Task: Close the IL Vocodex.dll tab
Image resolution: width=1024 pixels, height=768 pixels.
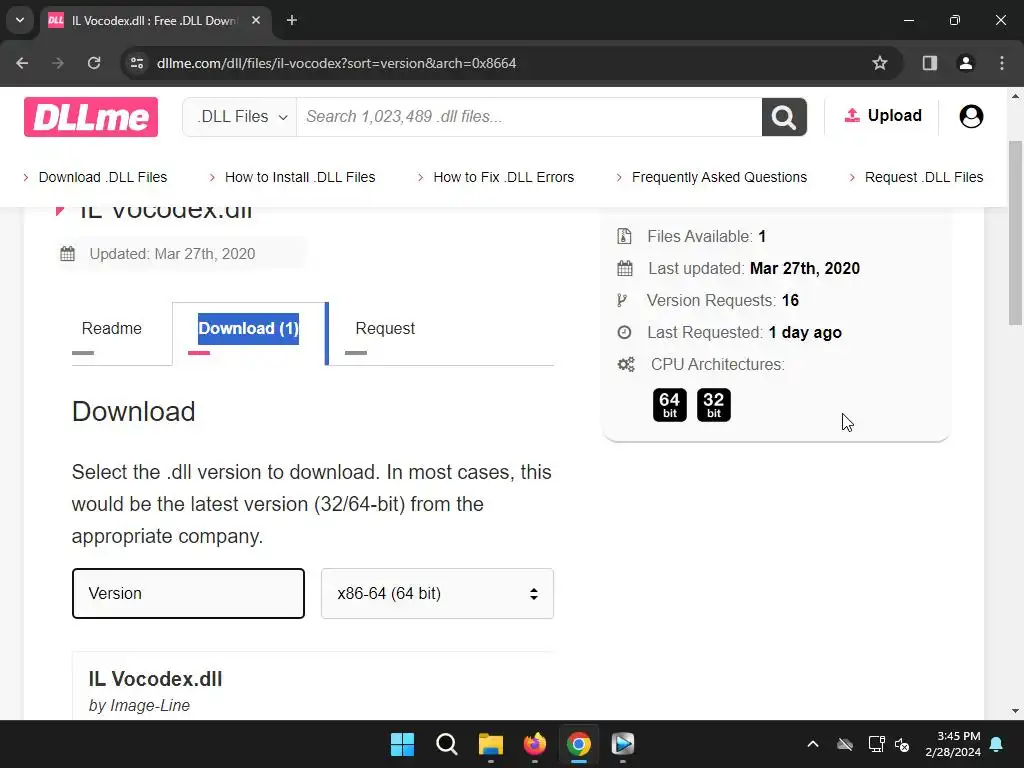Action: point(256,20)
